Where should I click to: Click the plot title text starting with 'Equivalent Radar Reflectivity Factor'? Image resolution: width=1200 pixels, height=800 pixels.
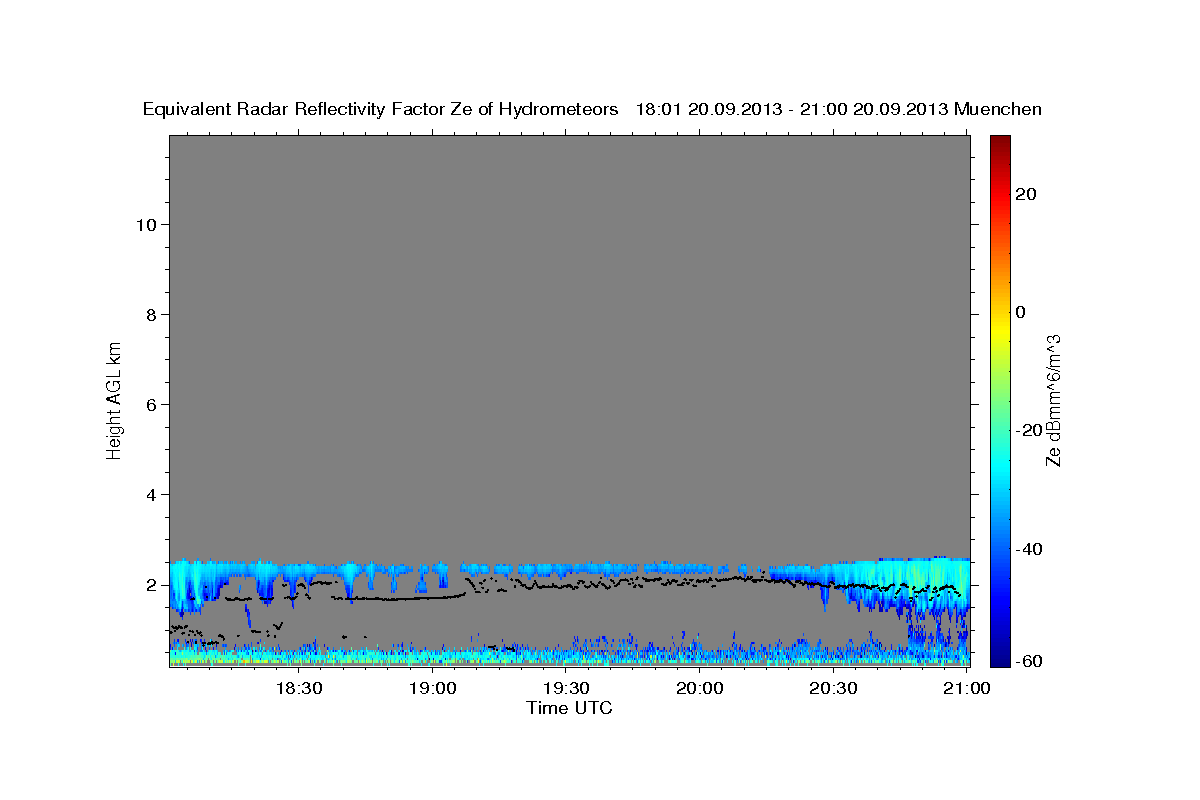(592, 110)
